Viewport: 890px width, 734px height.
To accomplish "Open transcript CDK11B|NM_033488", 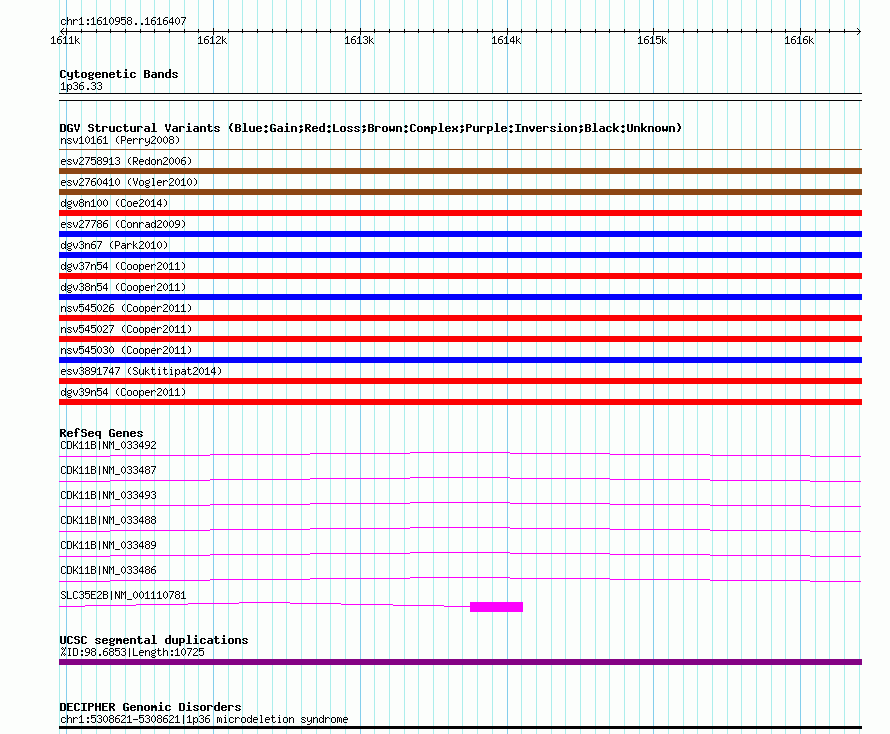I will [x=108, y=521].
